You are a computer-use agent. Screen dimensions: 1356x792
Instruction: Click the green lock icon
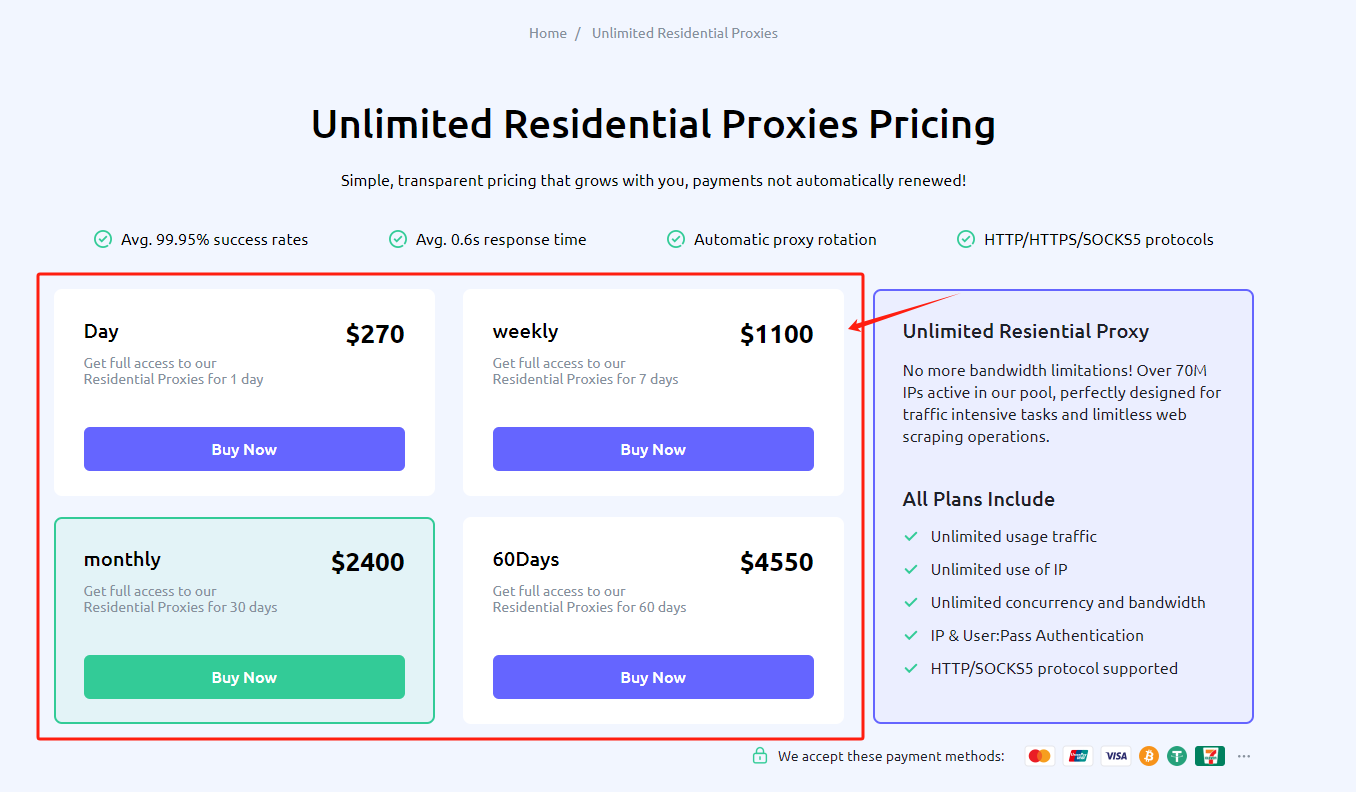(760, 756)
